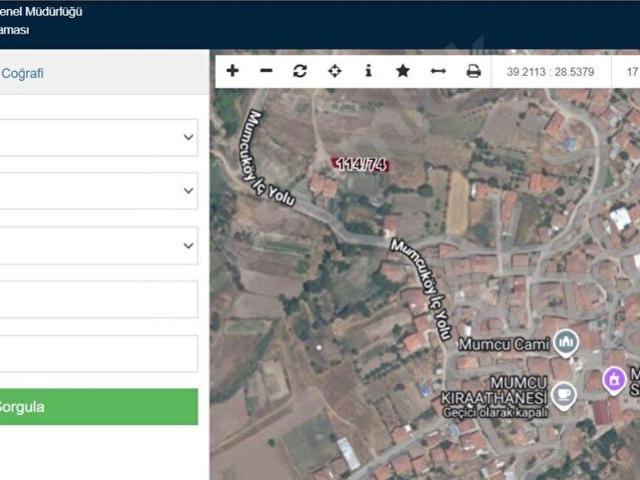Screen dimensions: 640x480
Task: Select the Coğrafi tab
Action: click(22, 73)
